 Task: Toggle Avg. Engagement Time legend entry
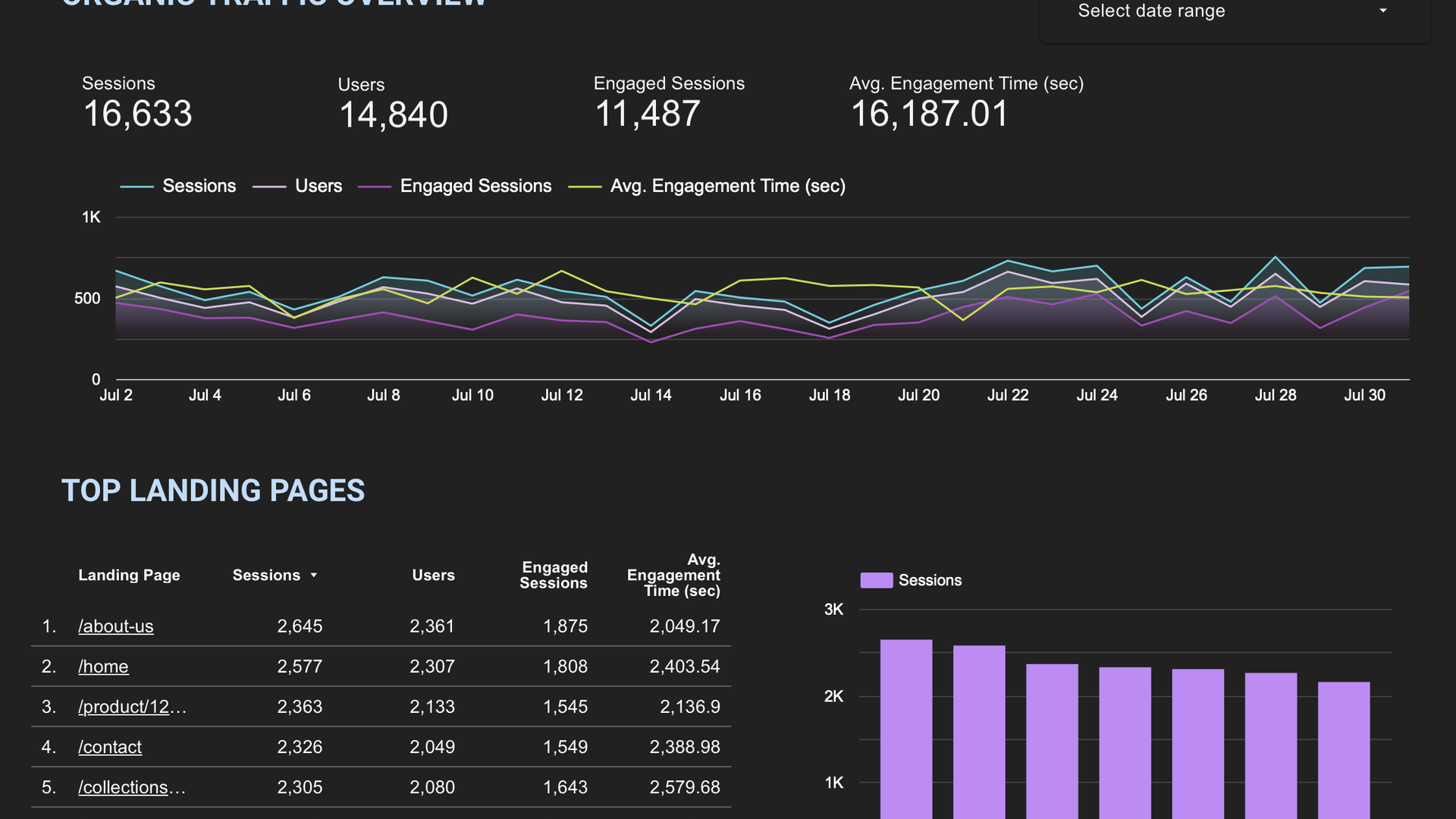[708, 186]
